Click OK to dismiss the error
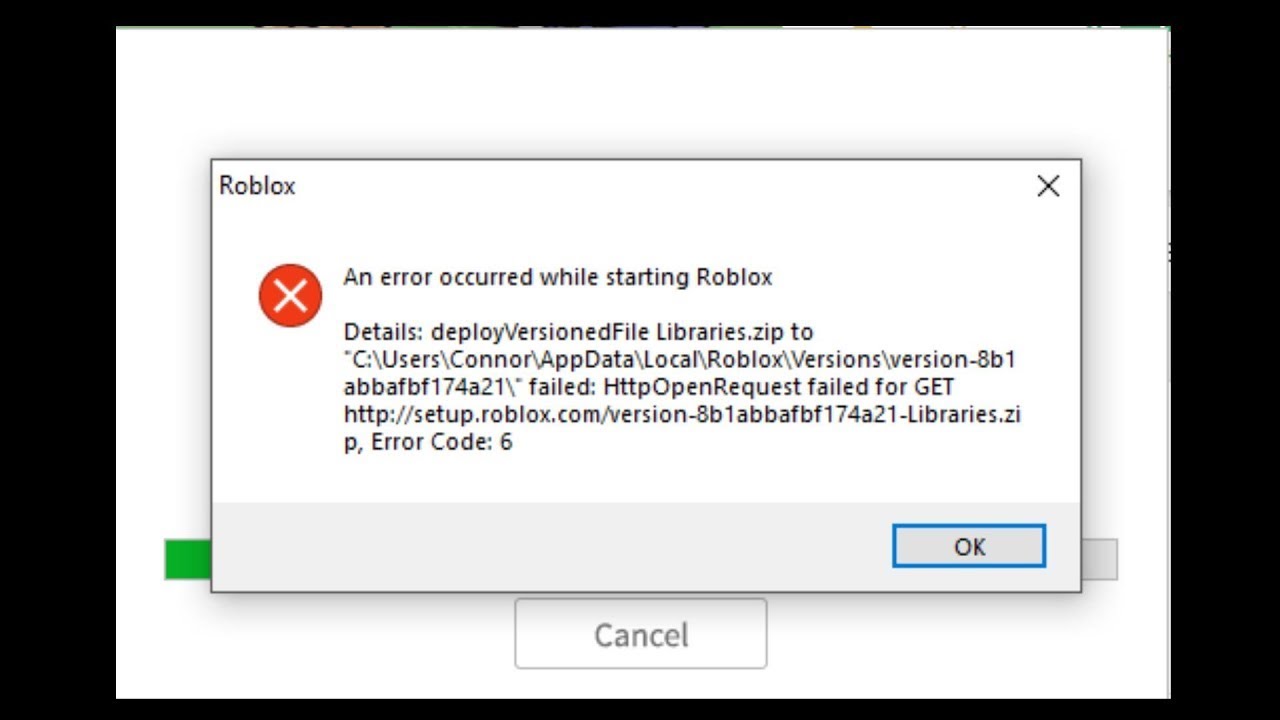This screenshot has width=1280, height=720. tap(969, 547)
